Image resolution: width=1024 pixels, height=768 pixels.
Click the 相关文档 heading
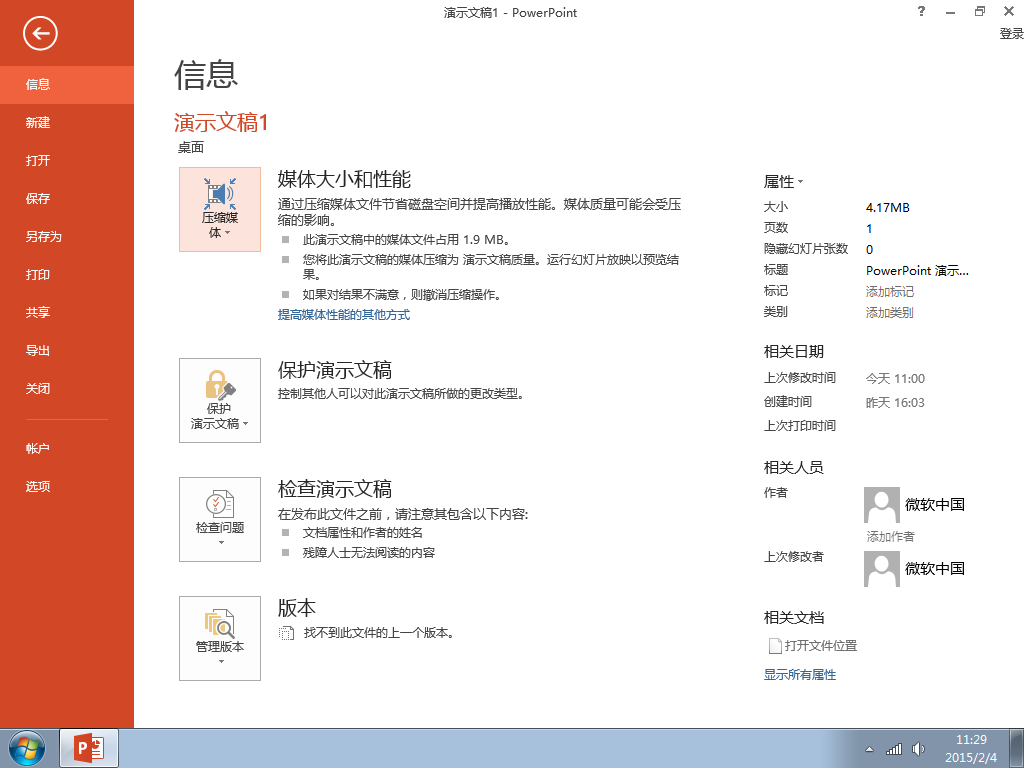(x=793, y=618)
